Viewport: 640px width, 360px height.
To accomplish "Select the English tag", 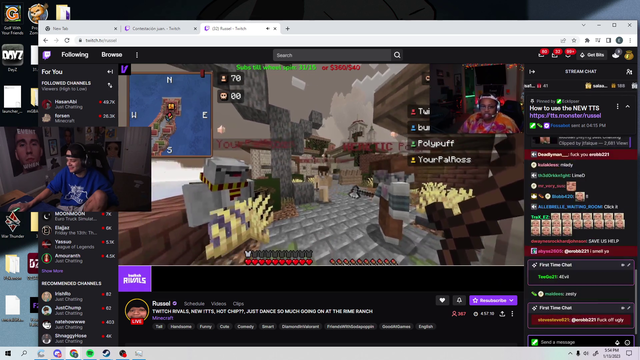I will coord(425,327).
